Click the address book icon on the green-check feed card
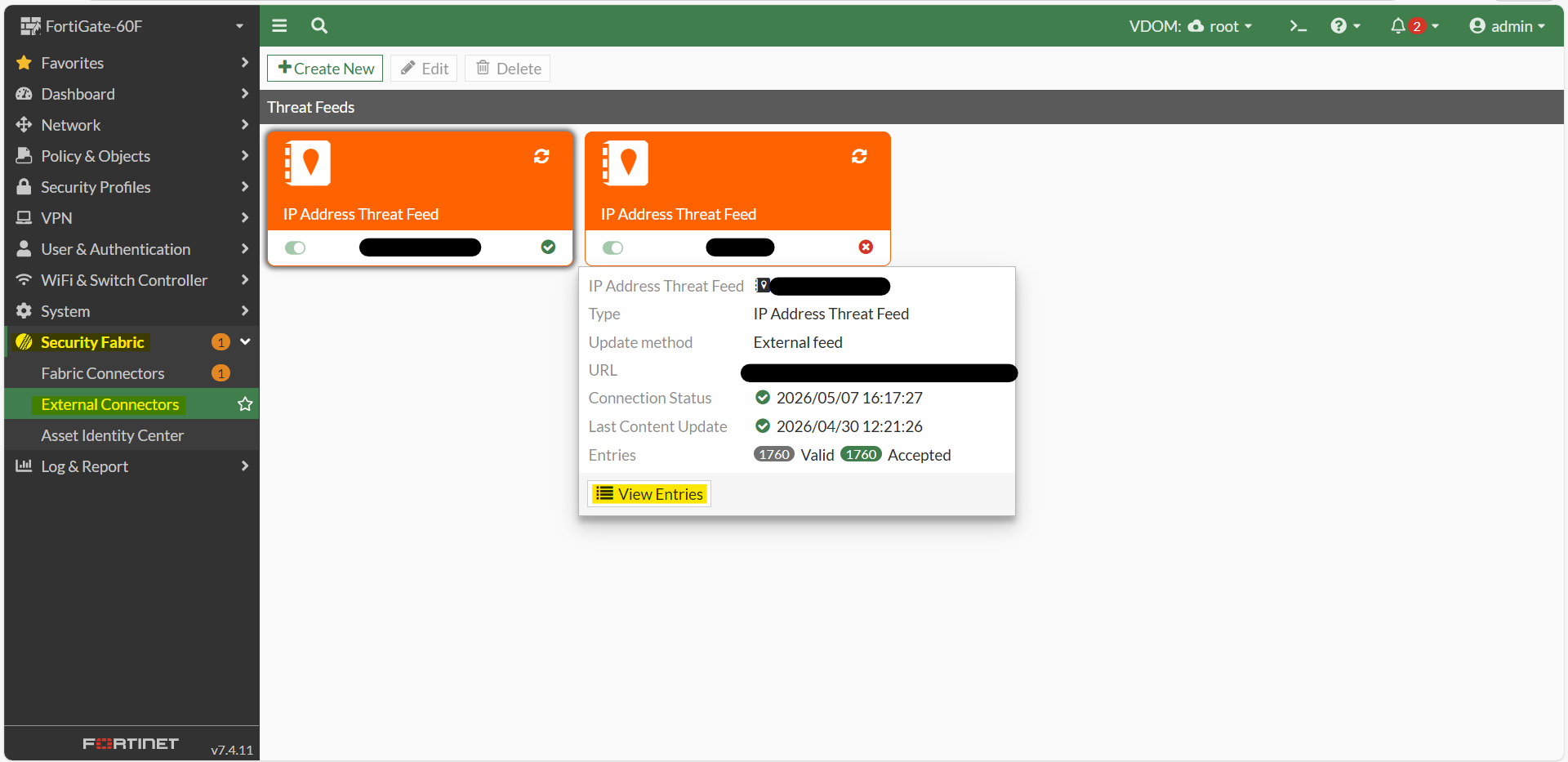The width and height of the screenshot is (1568, 762). [307, 163]
